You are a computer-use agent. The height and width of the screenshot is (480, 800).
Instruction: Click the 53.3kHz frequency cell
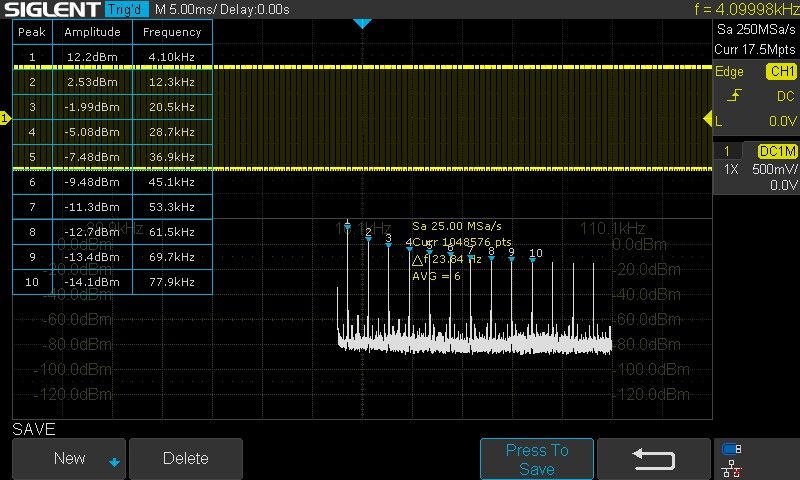coord(172,207)
